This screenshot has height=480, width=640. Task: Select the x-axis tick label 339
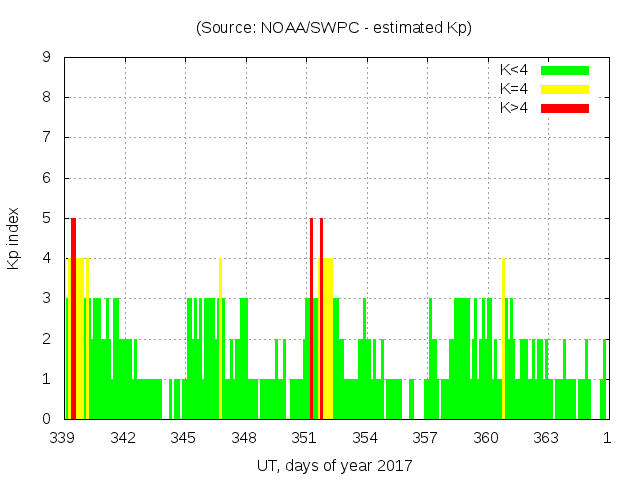[x=64, y=438]
